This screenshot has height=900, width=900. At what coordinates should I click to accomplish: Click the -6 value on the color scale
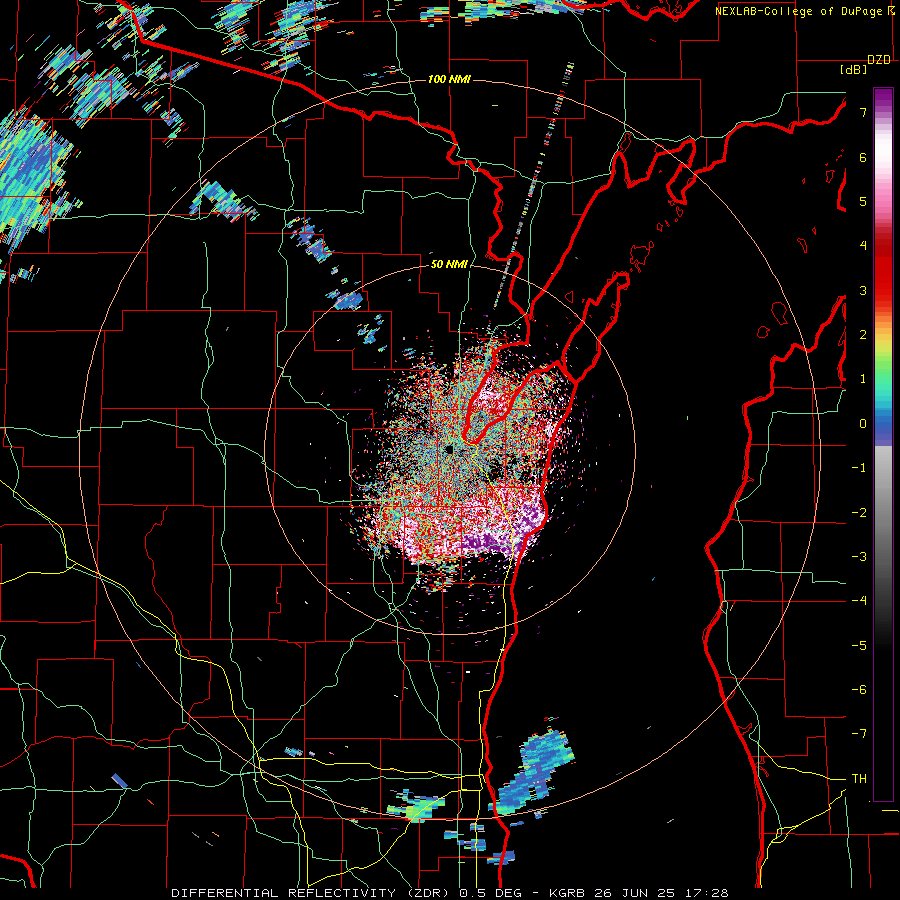coord(859,690)
